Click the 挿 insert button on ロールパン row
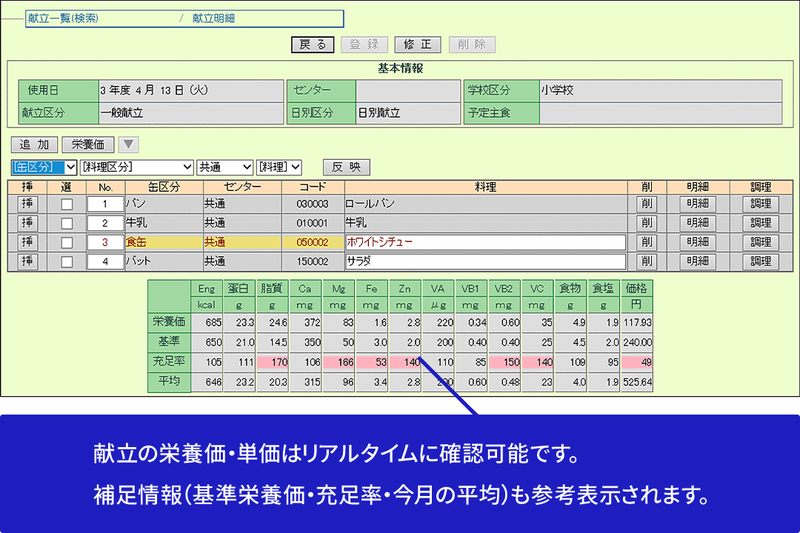800x533 pixels. tap(28, 204)
